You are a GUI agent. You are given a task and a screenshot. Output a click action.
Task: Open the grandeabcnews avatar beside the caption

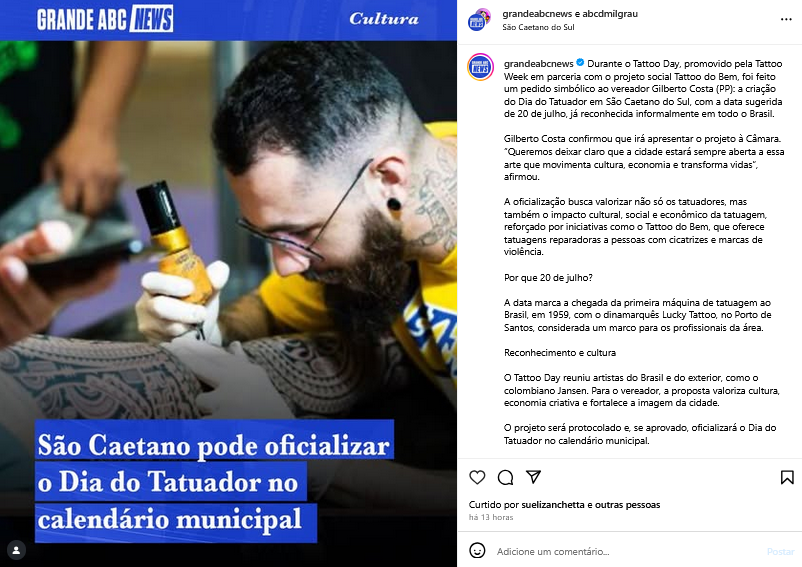click(x=480, y=67)
